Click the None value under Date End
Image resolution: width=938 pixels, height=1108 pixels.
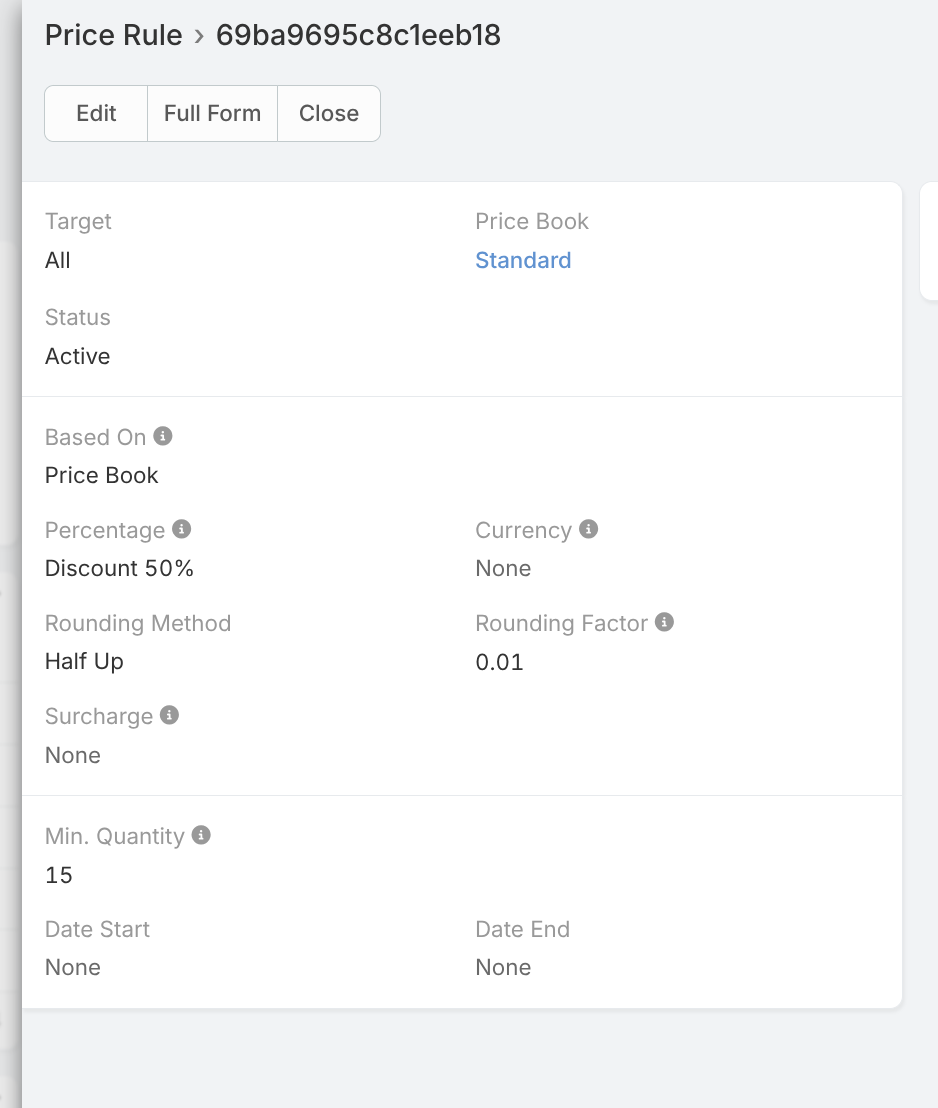tap(503, 967)
